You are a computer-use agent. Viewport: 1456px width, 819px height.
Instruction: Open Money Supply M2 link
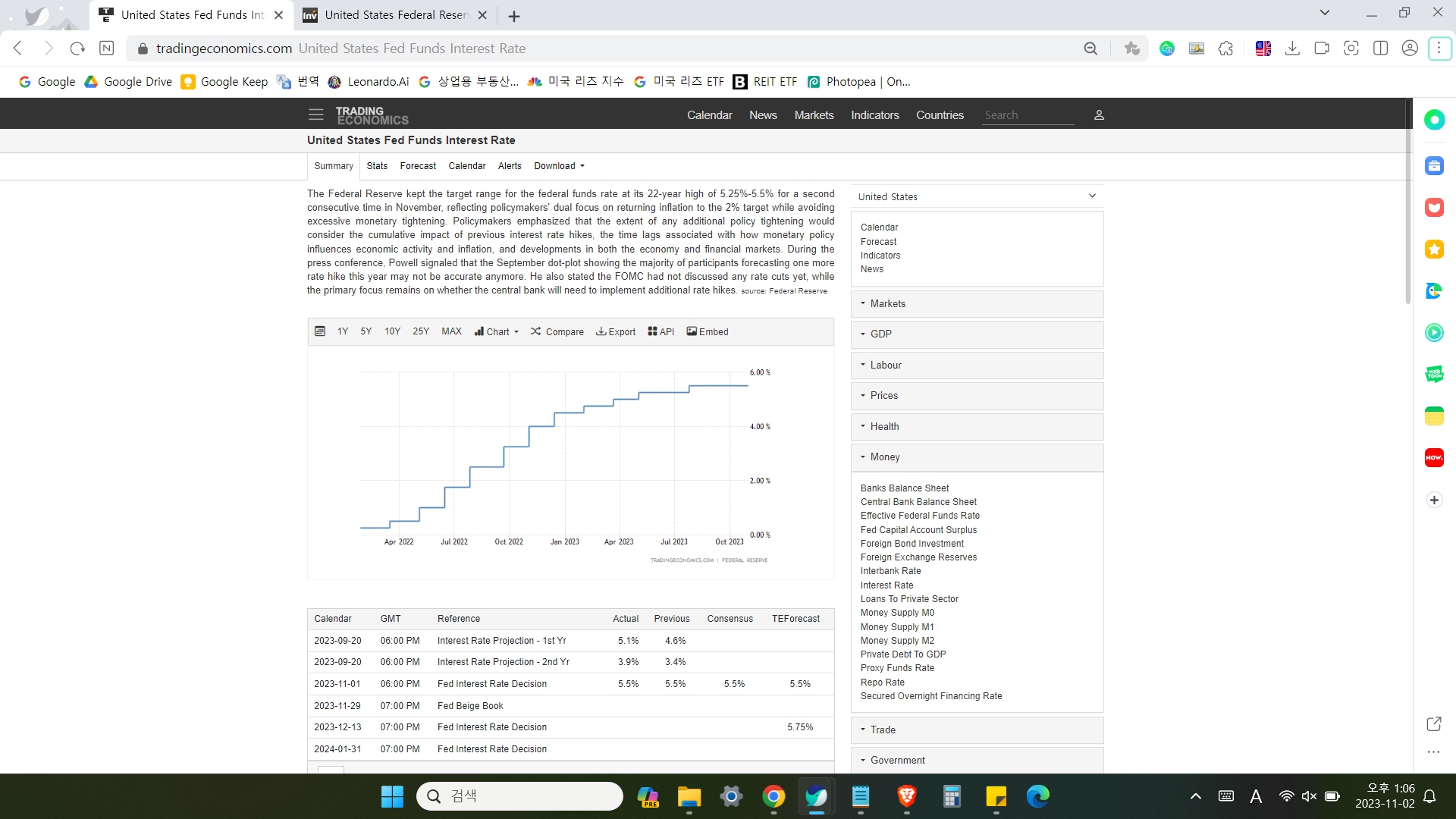[897, 641]
